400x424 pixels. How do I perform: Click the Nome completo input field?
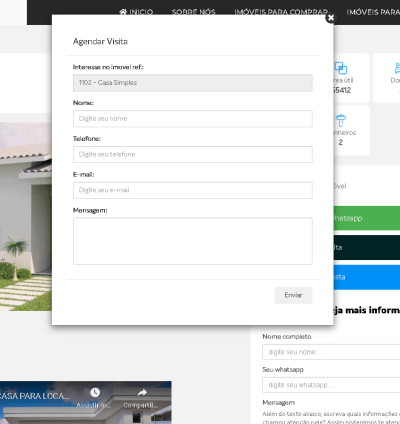click(331, 352)
